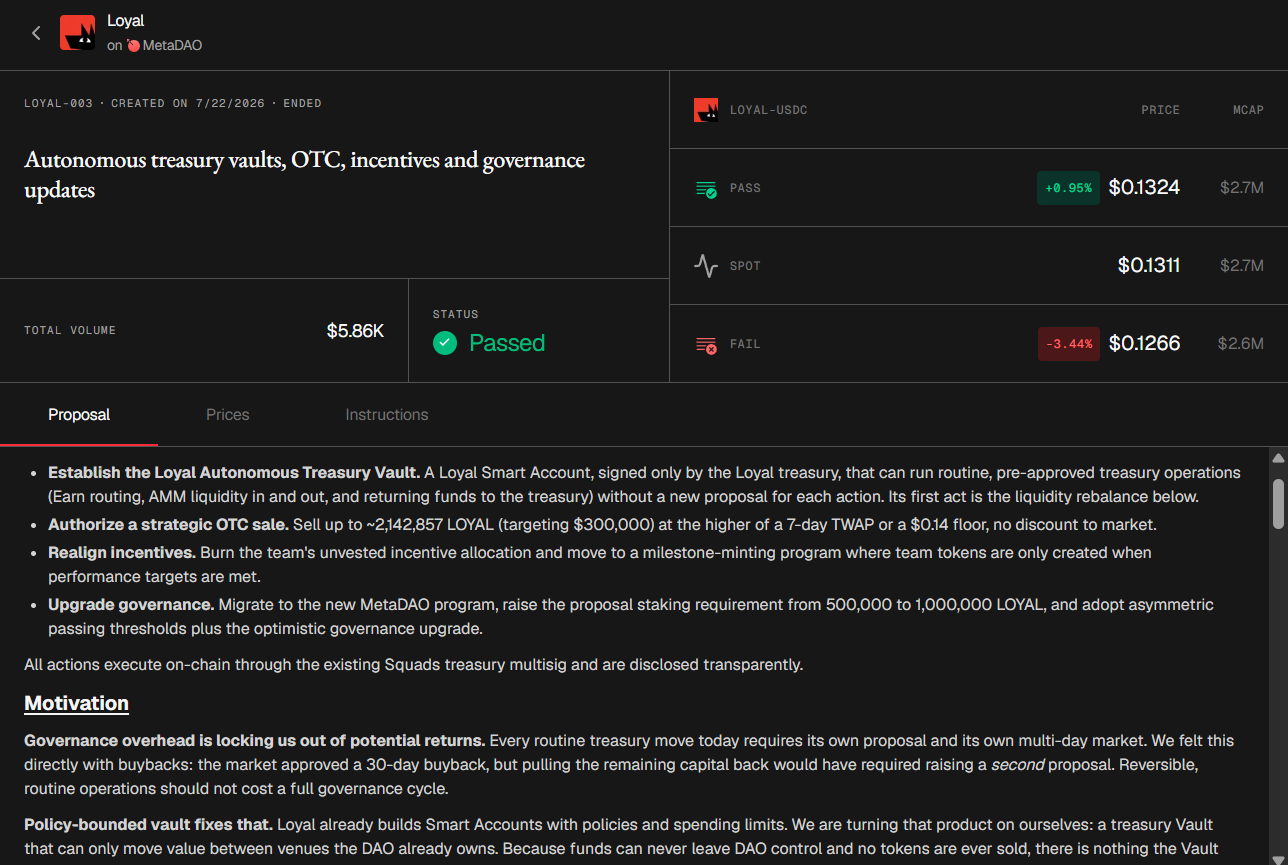Click the PASS price $0.1324

[1144, 187]
